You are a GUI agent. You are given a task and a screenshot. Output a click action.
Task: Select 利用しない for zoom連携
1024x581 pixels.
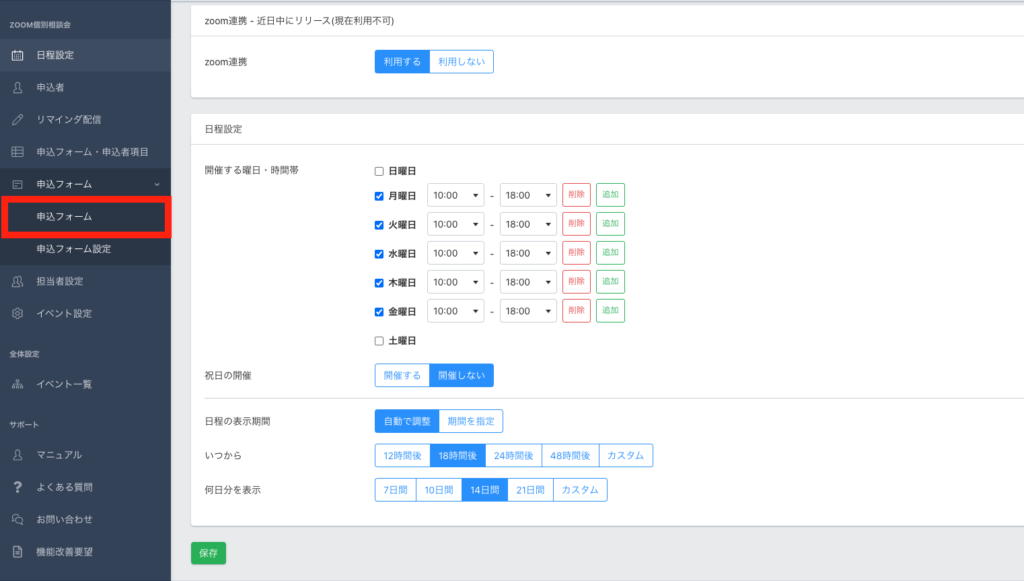461,62
